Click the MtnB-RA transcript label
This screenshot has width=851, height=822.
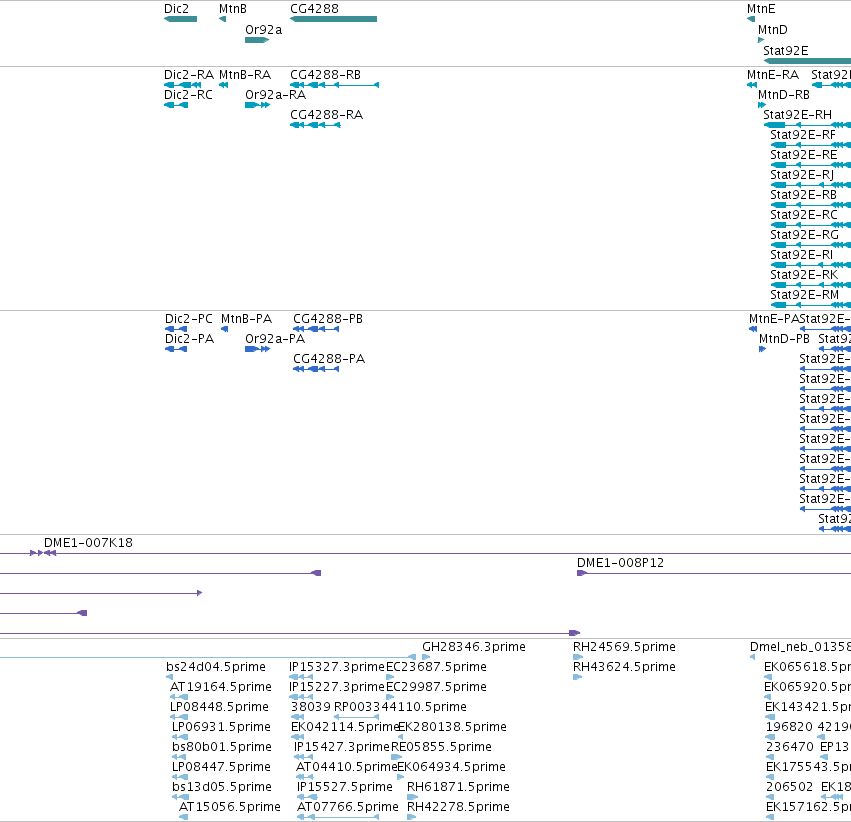coord(245,74)
